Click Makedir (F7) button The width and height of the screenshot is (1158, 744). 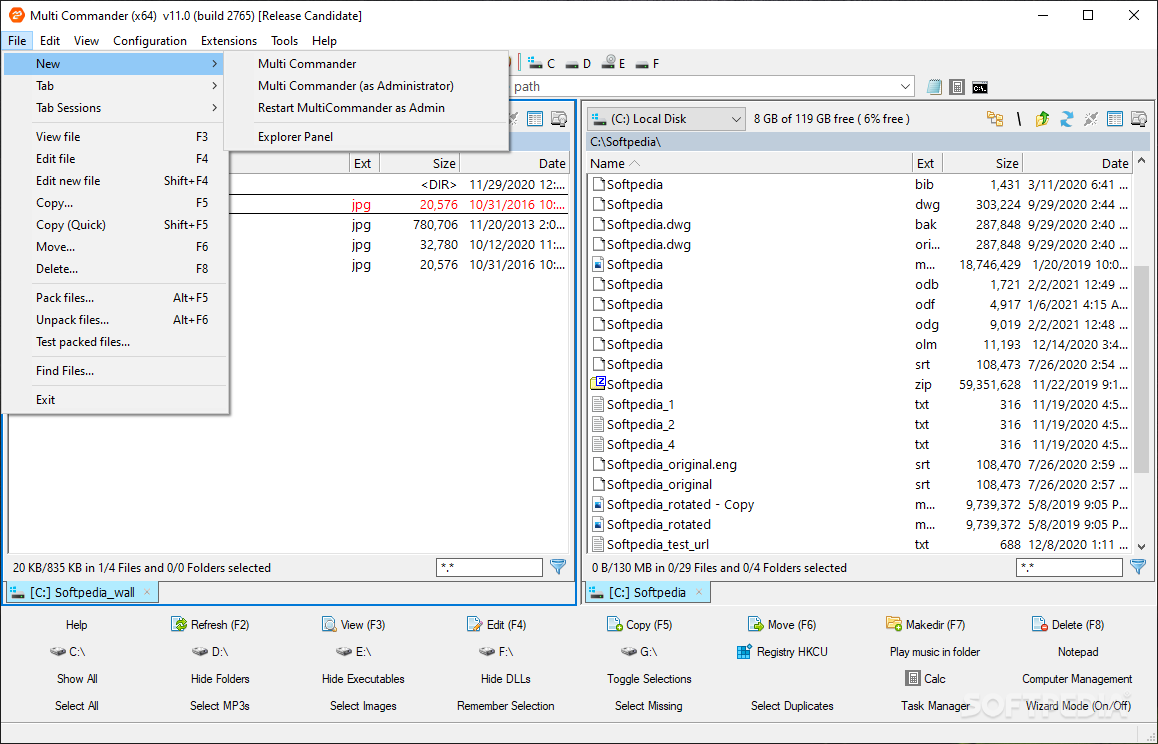click(x=925, y=625)
